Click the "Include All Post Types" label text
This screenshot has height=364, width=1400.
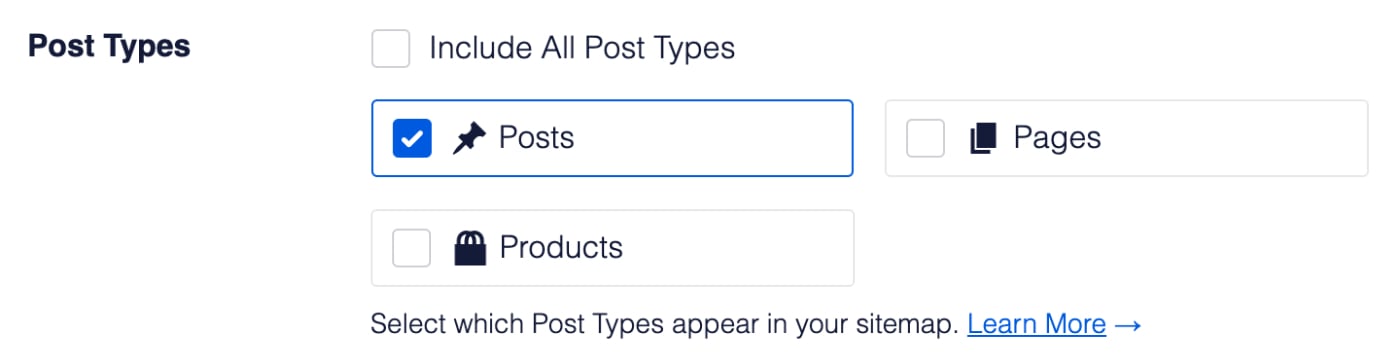(x=582, y=48)
